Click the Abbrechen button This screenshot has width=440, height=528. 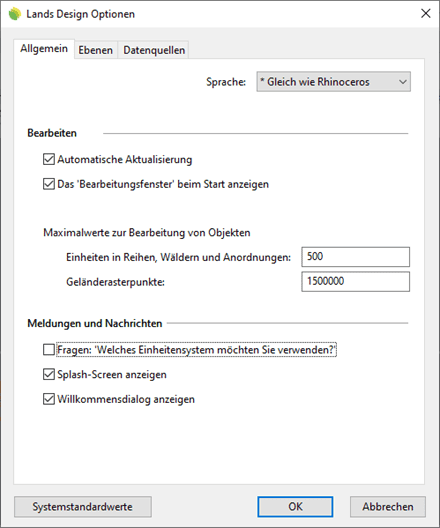(x=387, y=507)
